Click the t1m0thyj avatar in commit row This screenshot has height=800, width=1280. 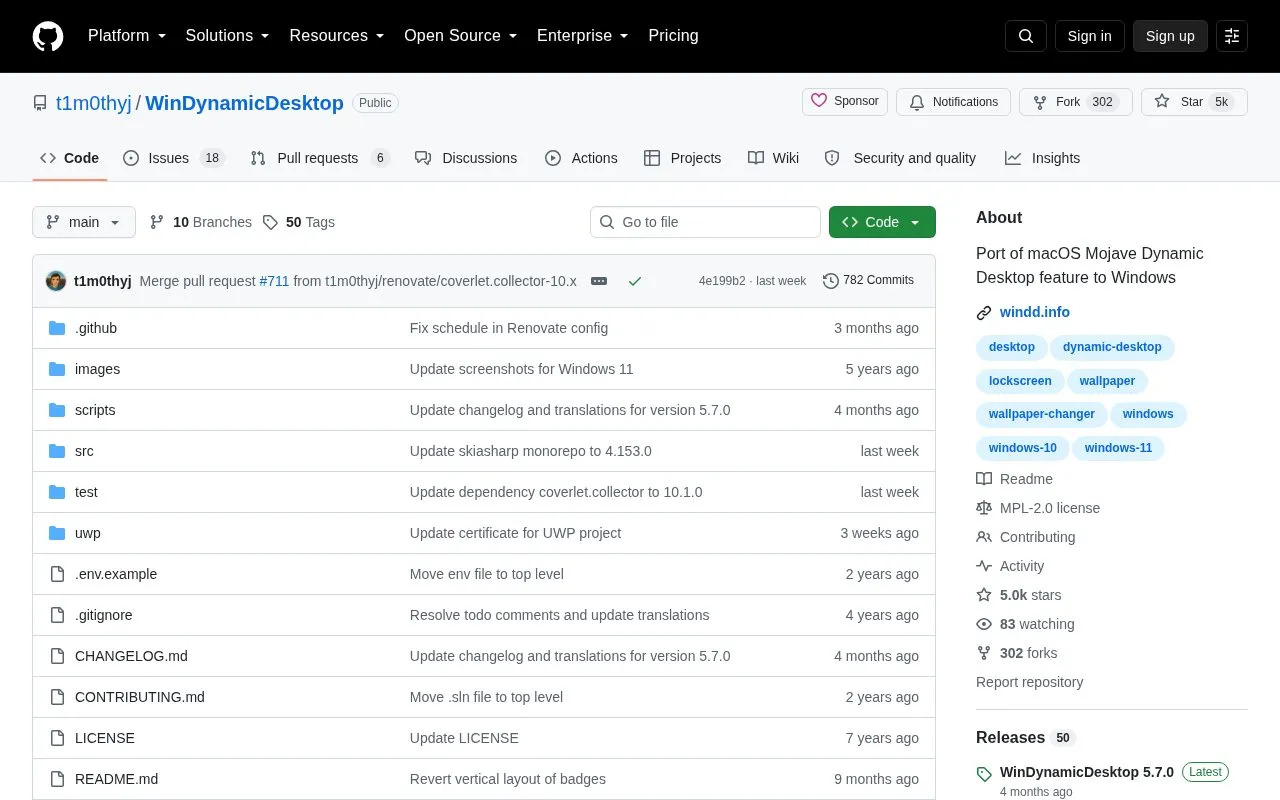point(56,281)
